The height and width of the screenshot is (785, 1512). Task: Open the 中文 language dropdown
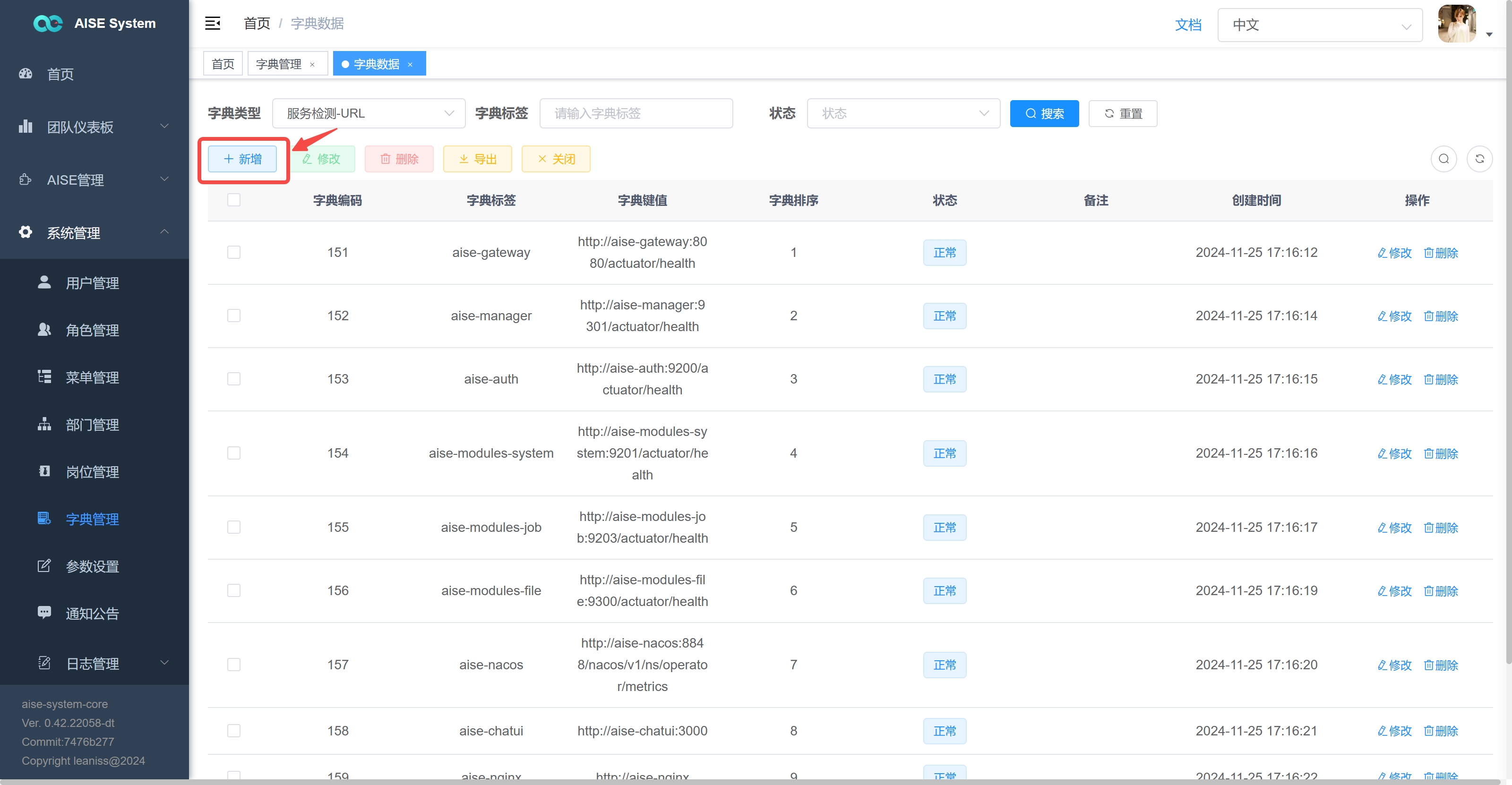[x=1320, y=25]
